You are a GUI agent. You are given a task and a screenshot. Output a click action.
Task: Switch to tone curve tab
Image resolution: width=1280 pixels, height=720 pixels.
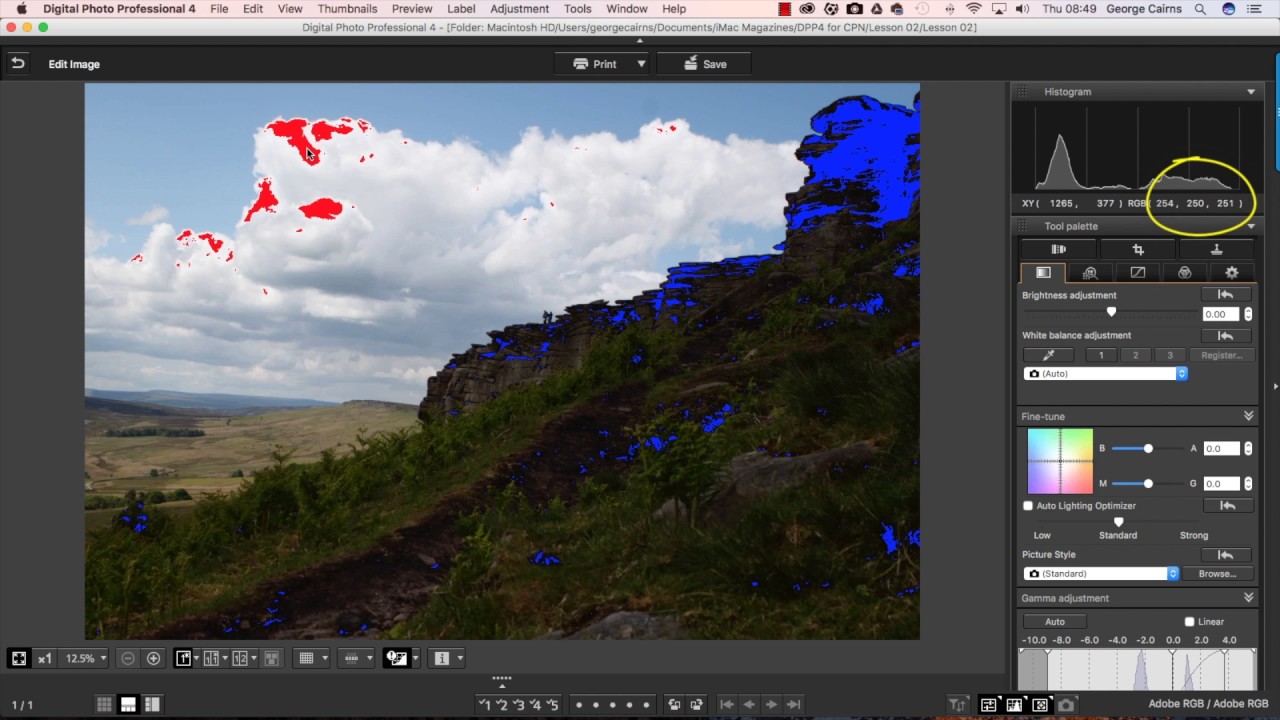tap(1137, 272)
